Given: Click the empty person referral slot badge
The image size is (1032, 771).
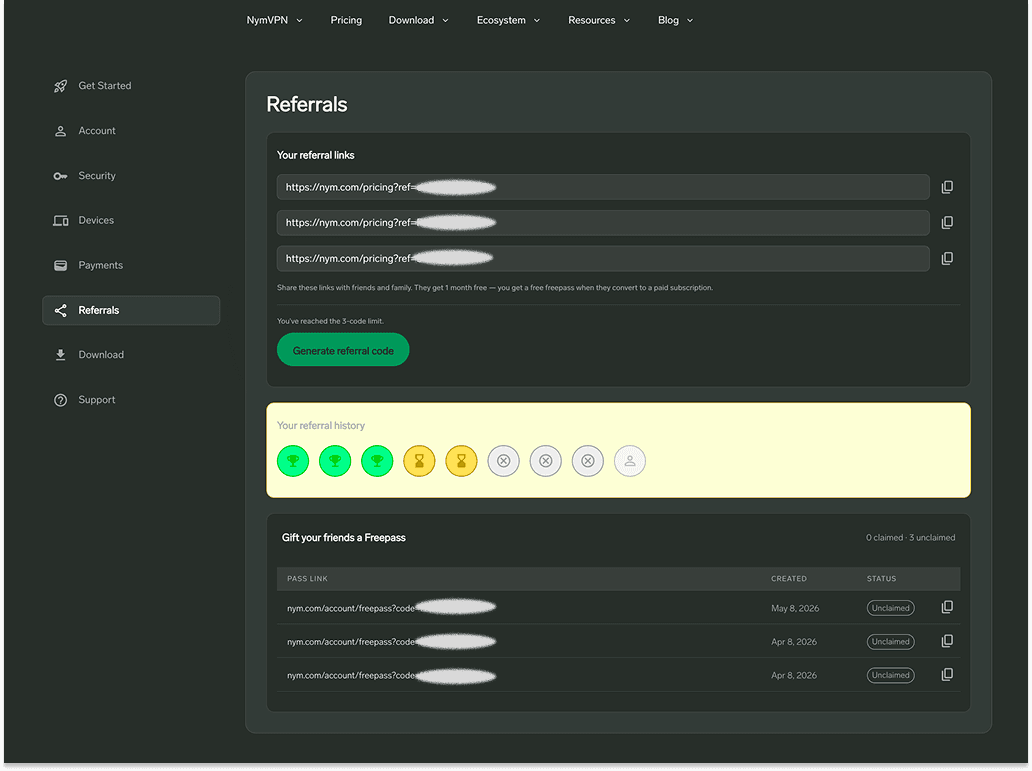Looking at the screenshot, I should [x=630, y=461].
